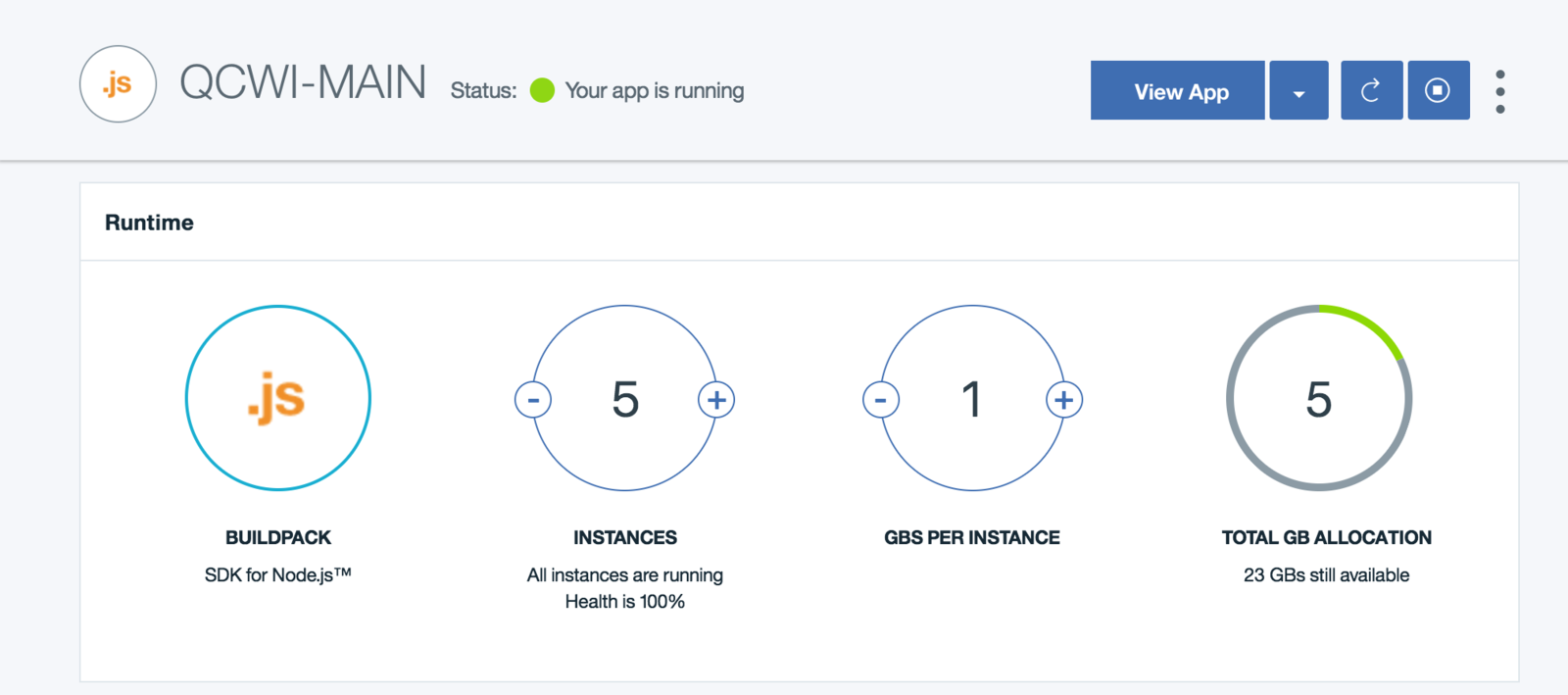Click the Runtime section header
This screenshot has height=695, width=1568.
[149, 223]
